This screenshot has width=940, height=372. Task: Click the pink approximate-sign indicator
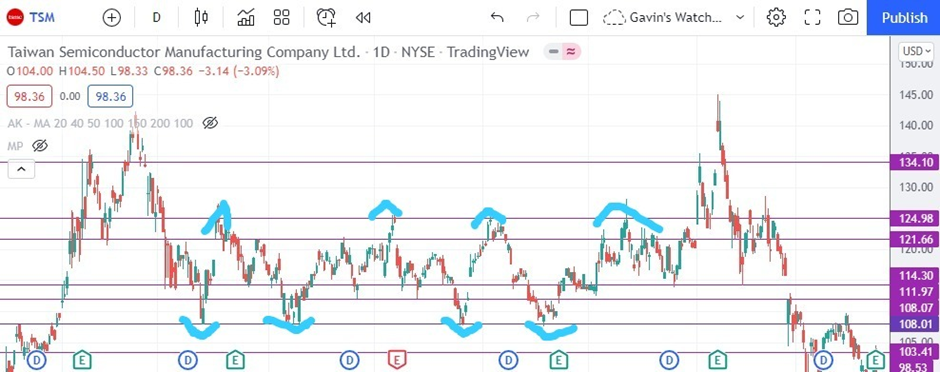[571, 52]
